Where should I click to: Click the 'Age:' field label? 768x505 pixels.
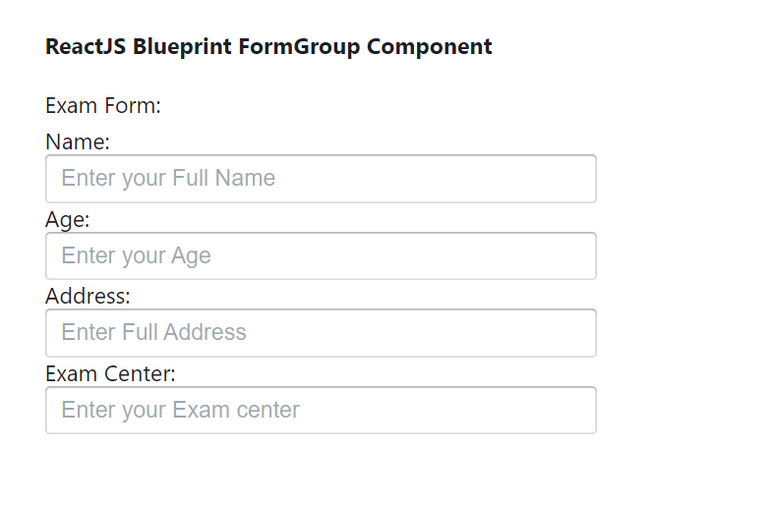point(67,219)
